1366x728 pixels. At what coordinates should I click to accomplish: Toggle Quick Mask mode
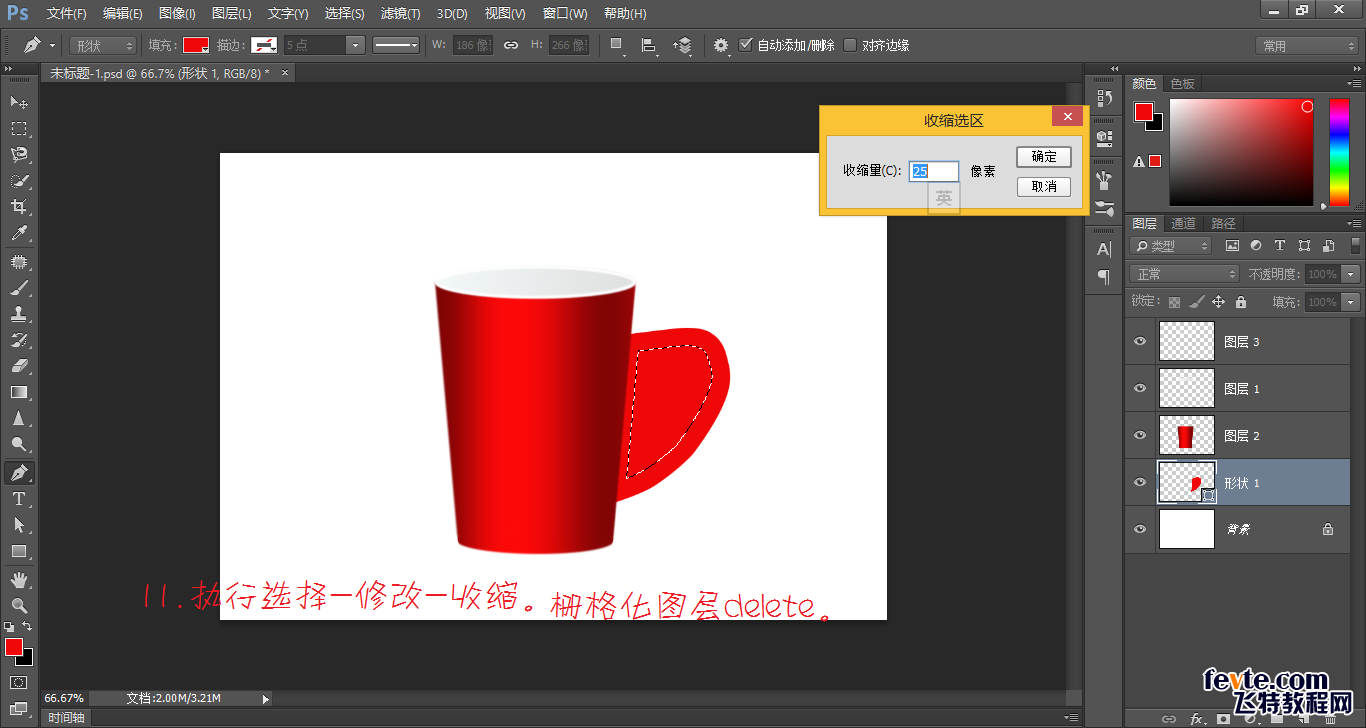pos(19,683)
